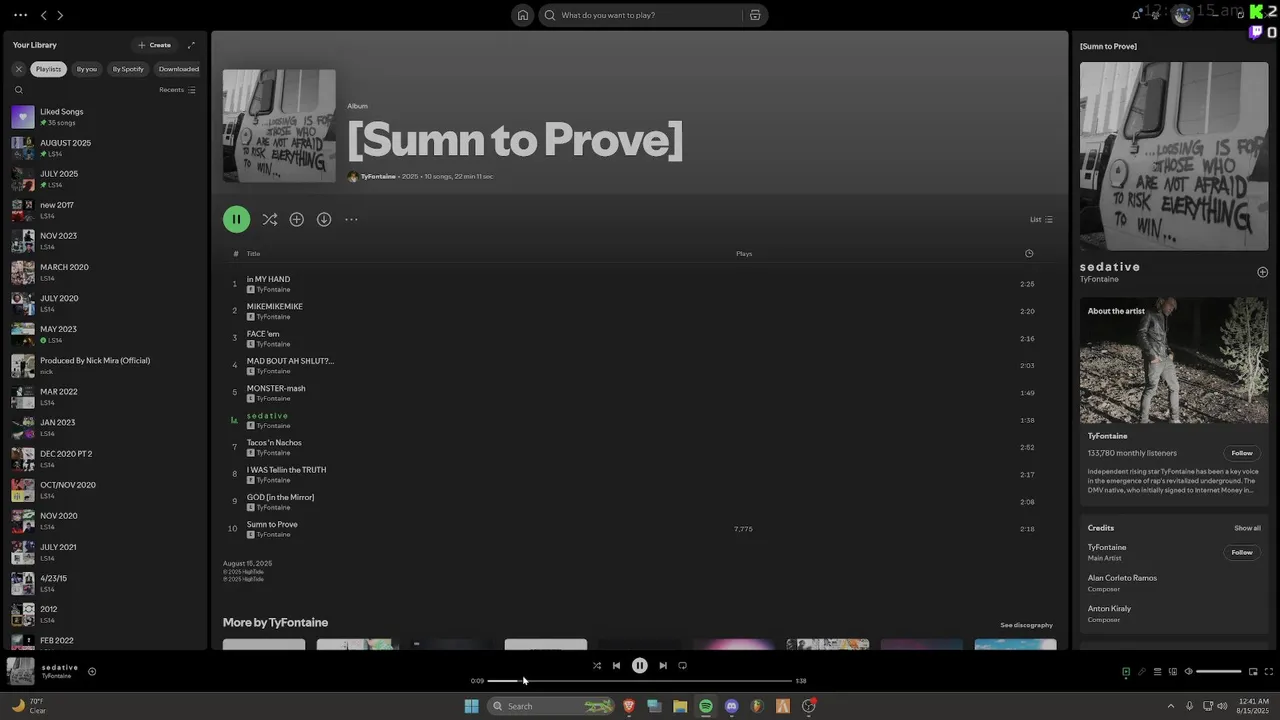
Task: Open TyFontaine artist link under album title
Action: pos(378,176)
